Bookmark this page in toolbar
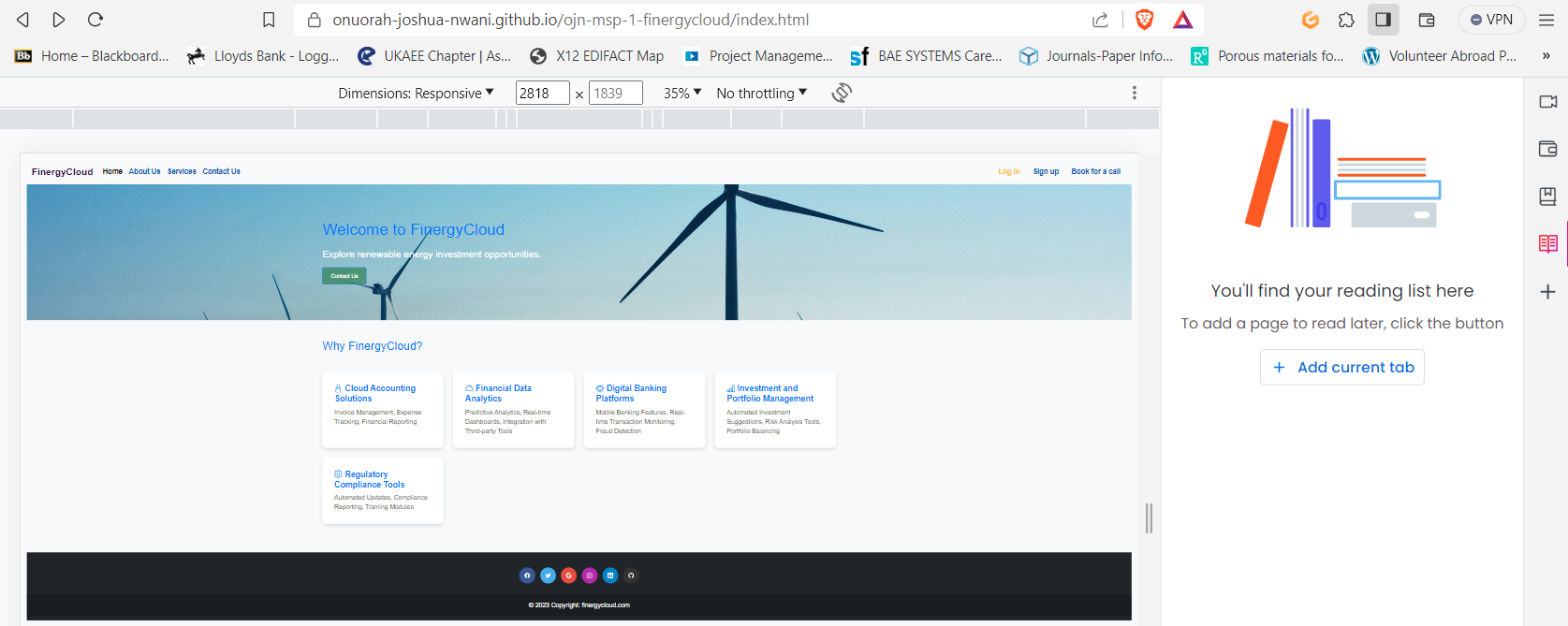The width and height of the screenshot is (1568, 626). 269,20
